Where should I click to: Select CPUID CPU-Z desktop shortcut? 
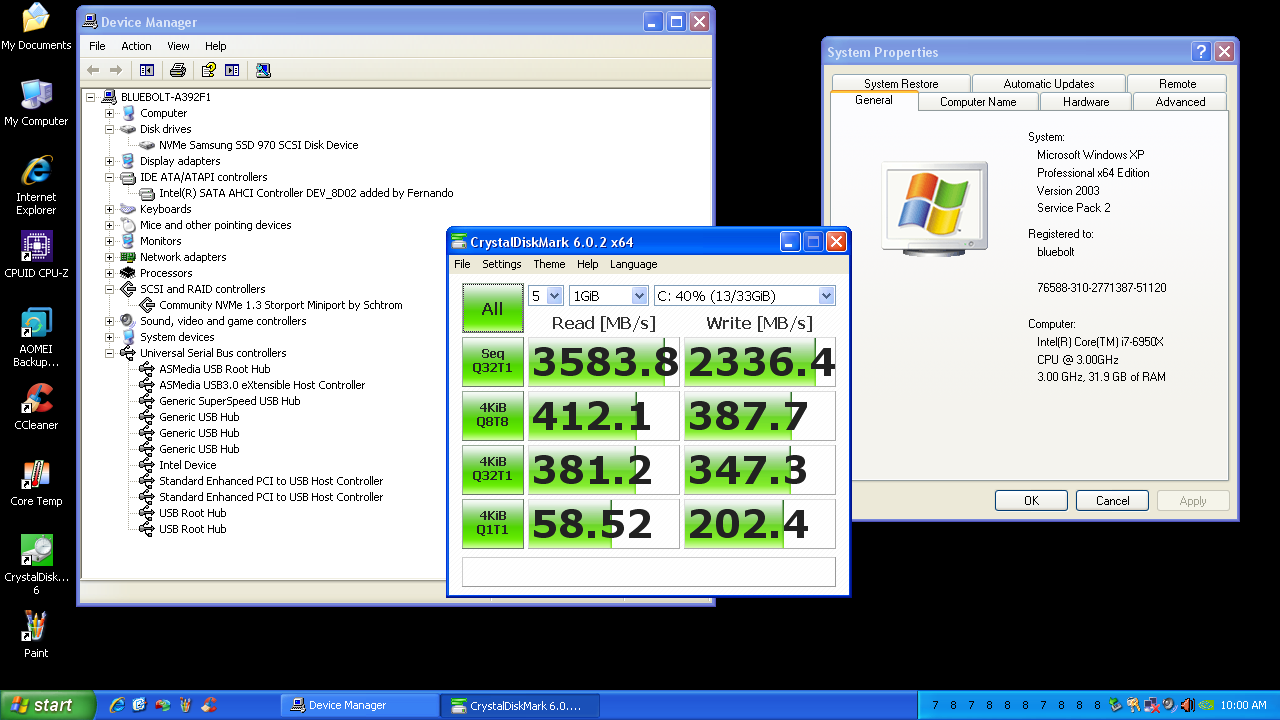coord(36,255)
